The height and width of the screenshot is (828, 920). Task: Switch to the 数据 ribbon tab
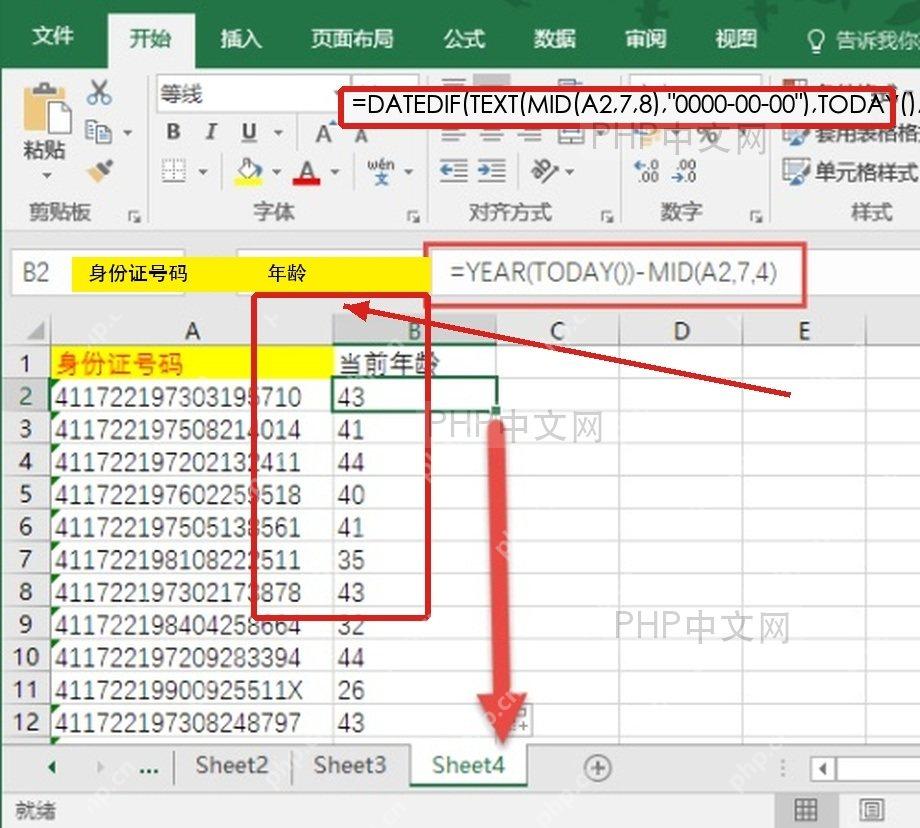[x=554, y=39]
